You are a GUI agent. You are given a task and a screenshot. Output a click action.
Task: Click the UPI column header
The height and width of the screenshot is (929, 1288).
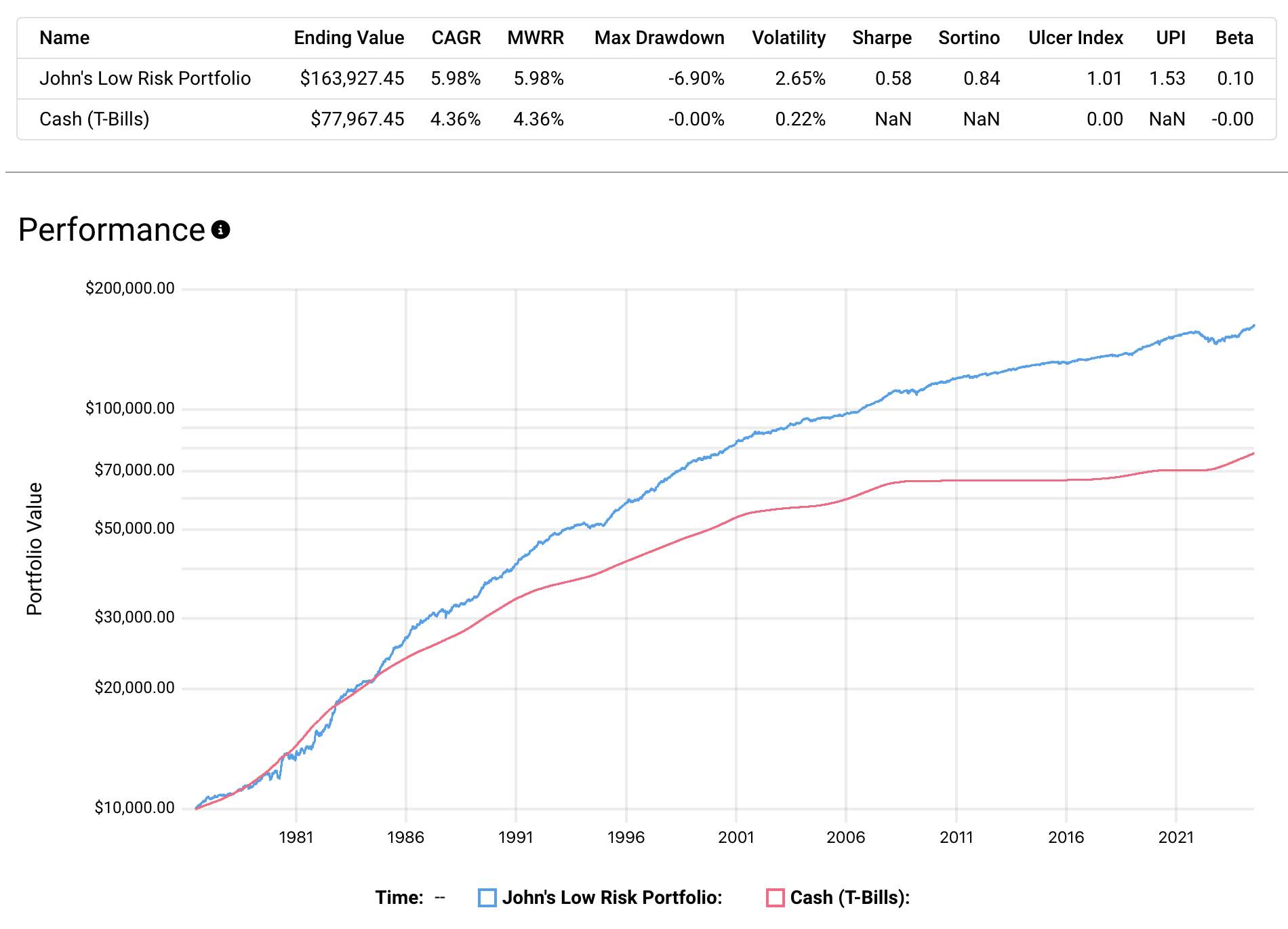point(1170,38)
